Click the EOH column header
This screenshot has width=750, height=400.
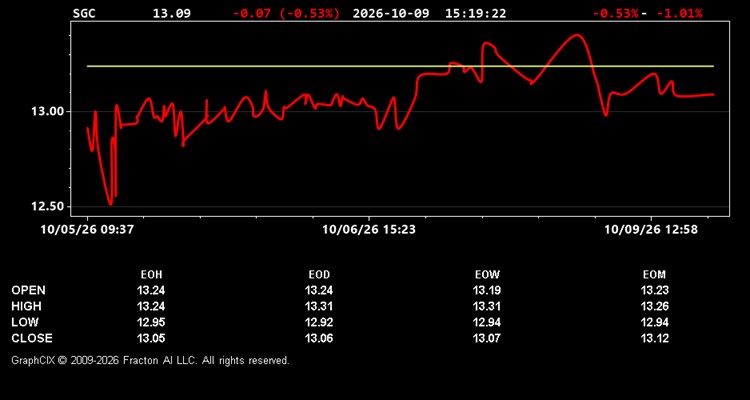151,275
